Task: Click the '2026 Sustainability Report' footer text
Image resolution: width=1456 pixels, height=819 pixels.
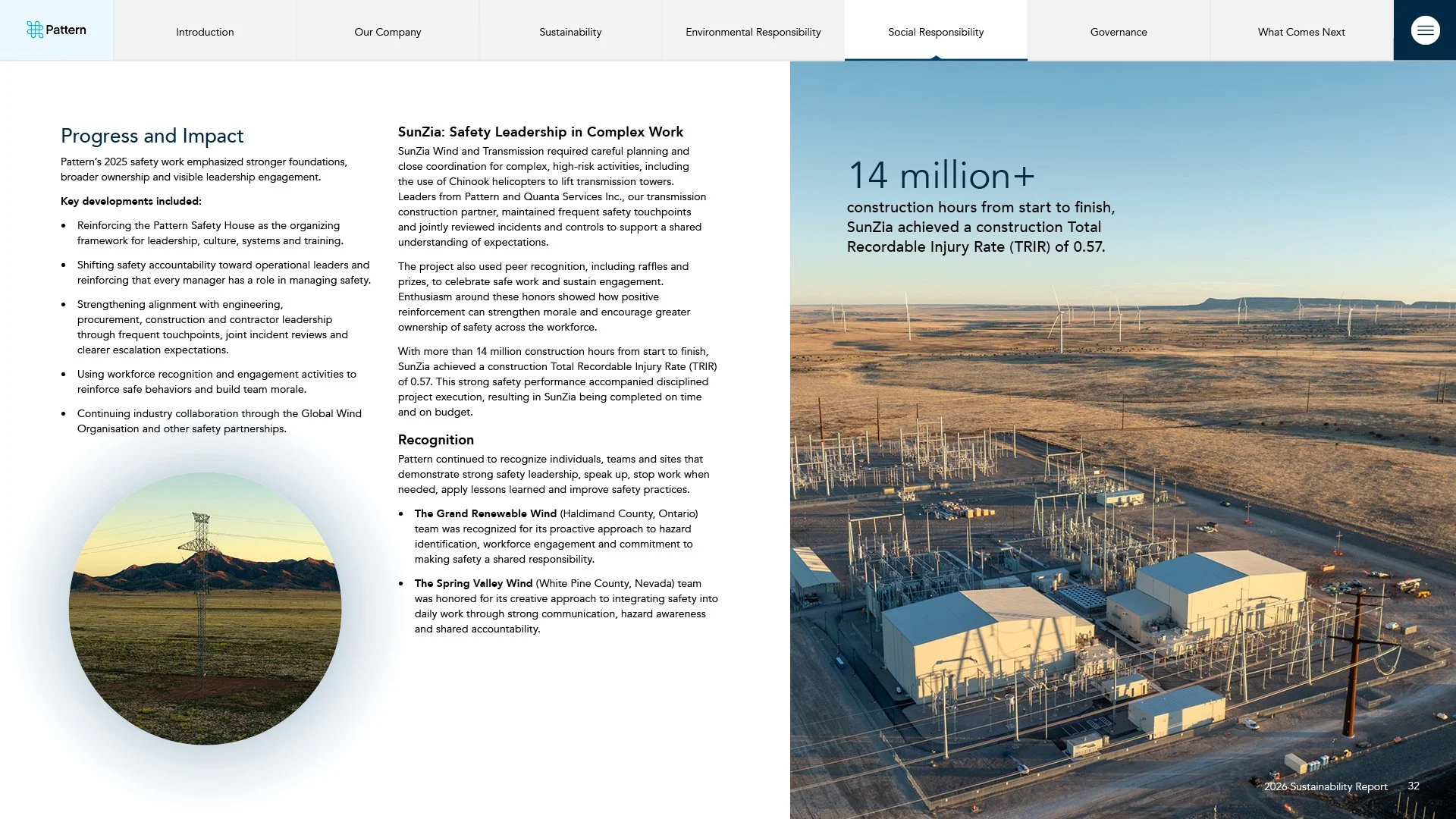Action: point(1326,786)
